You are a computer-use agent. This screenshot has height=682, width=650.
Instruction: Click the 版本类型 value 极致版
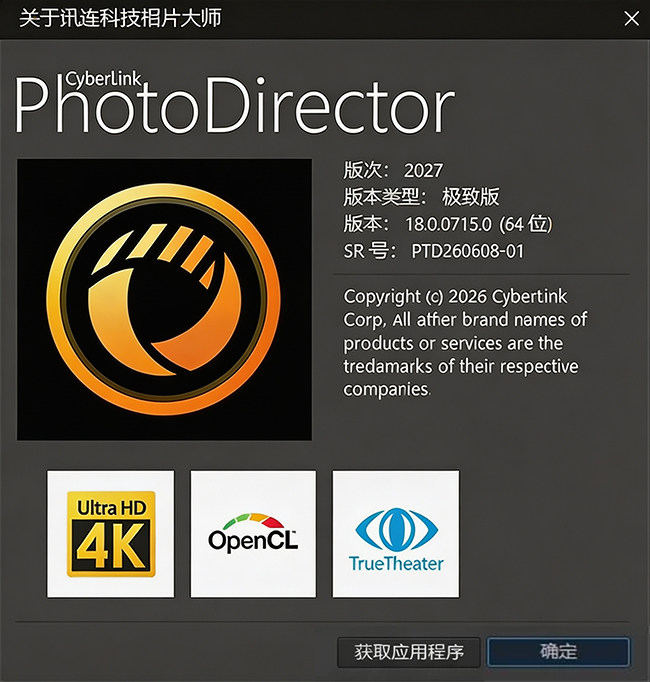coord(471,197)
